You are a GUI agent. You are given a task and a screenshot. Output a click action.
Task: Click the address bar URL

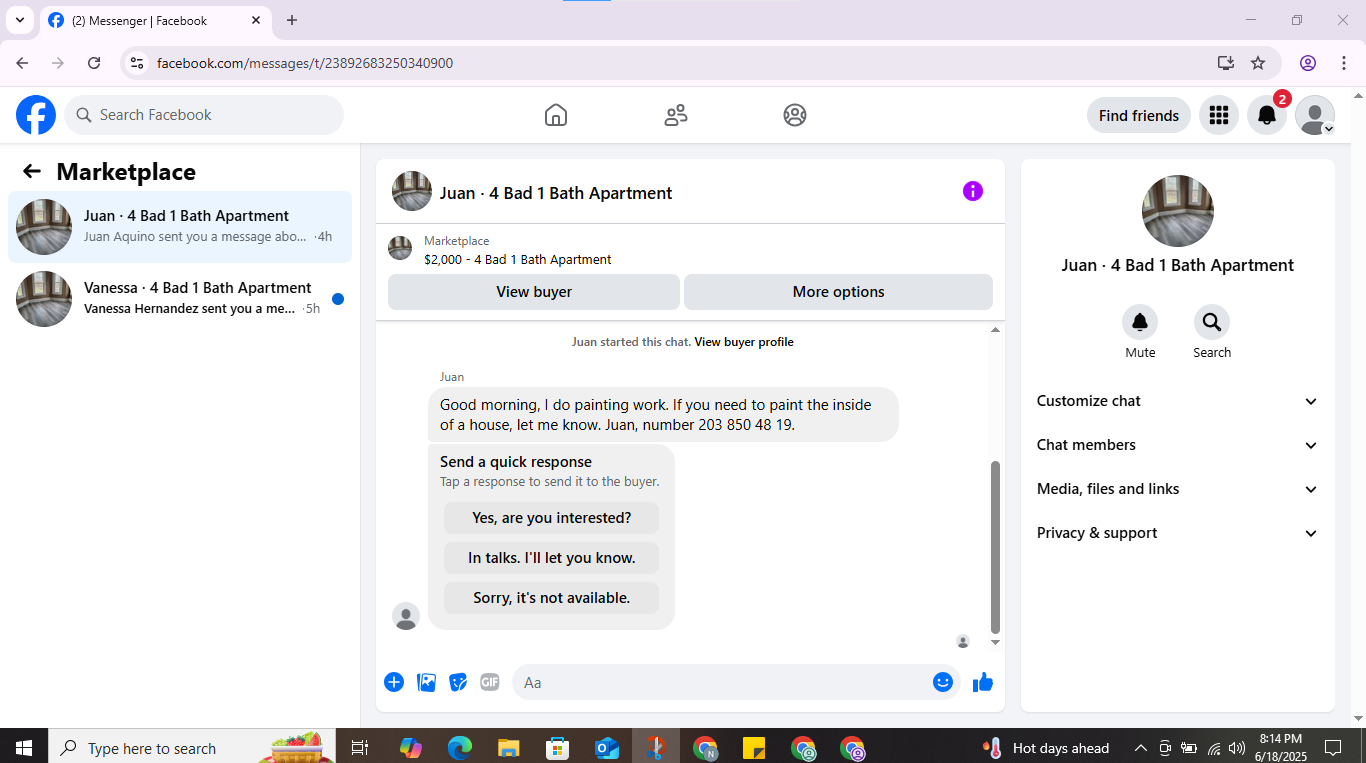pyautogui.click(x=305, y=63)
